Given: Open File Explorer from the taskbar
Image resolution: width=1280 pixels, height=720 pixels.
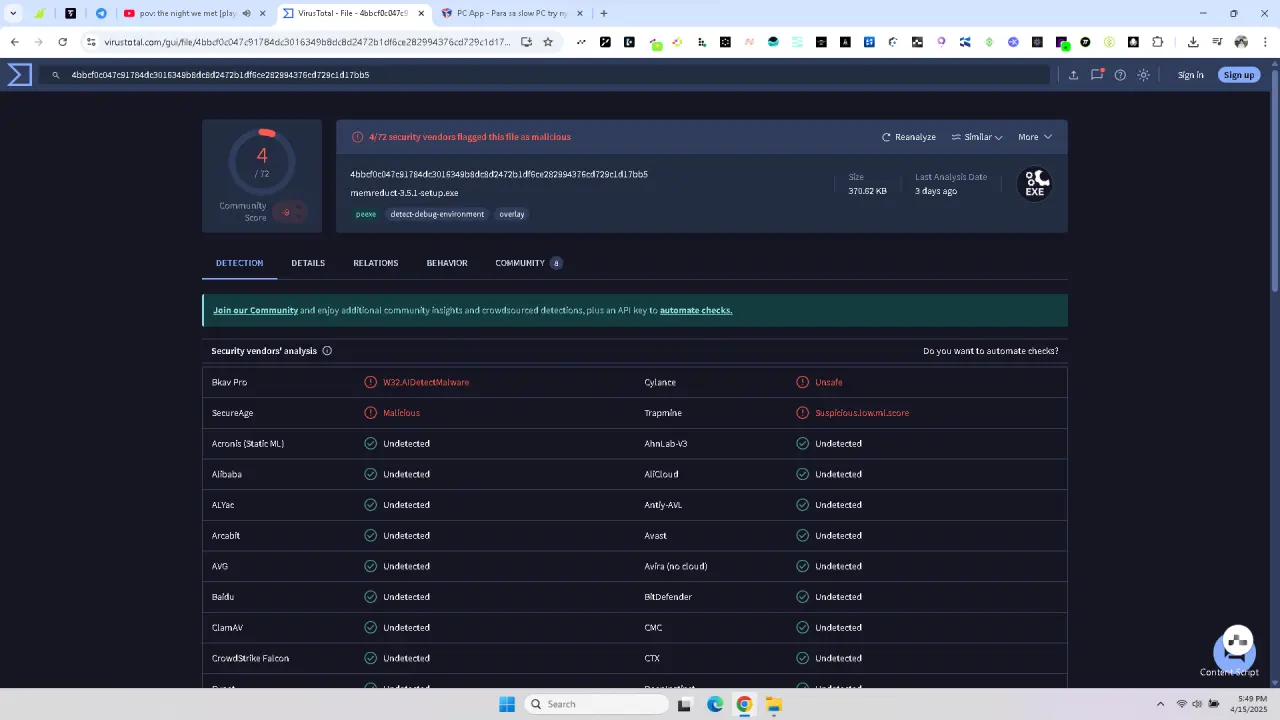Looking at the screenshot, I should [773, 704].
